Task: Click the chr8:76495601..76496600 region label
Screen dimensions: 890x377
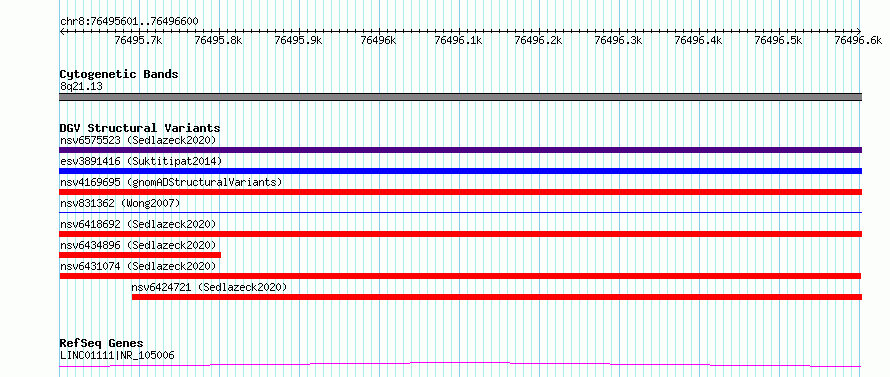Action: coord(129,22)
